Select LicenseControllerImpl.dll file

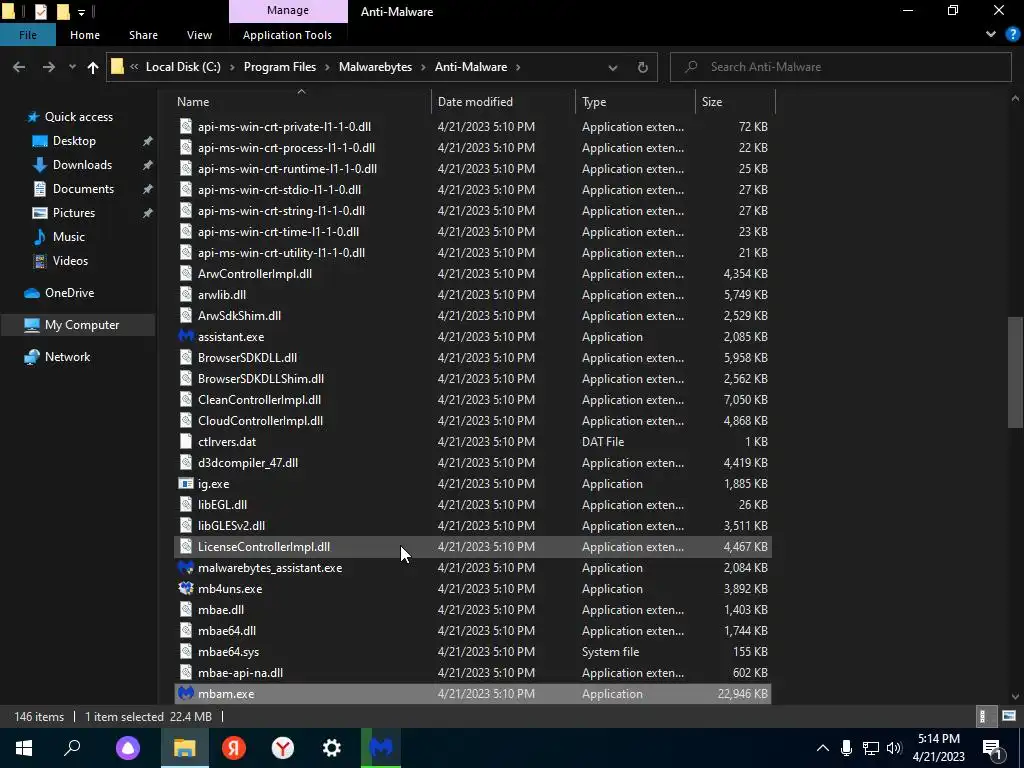[473, 547]
